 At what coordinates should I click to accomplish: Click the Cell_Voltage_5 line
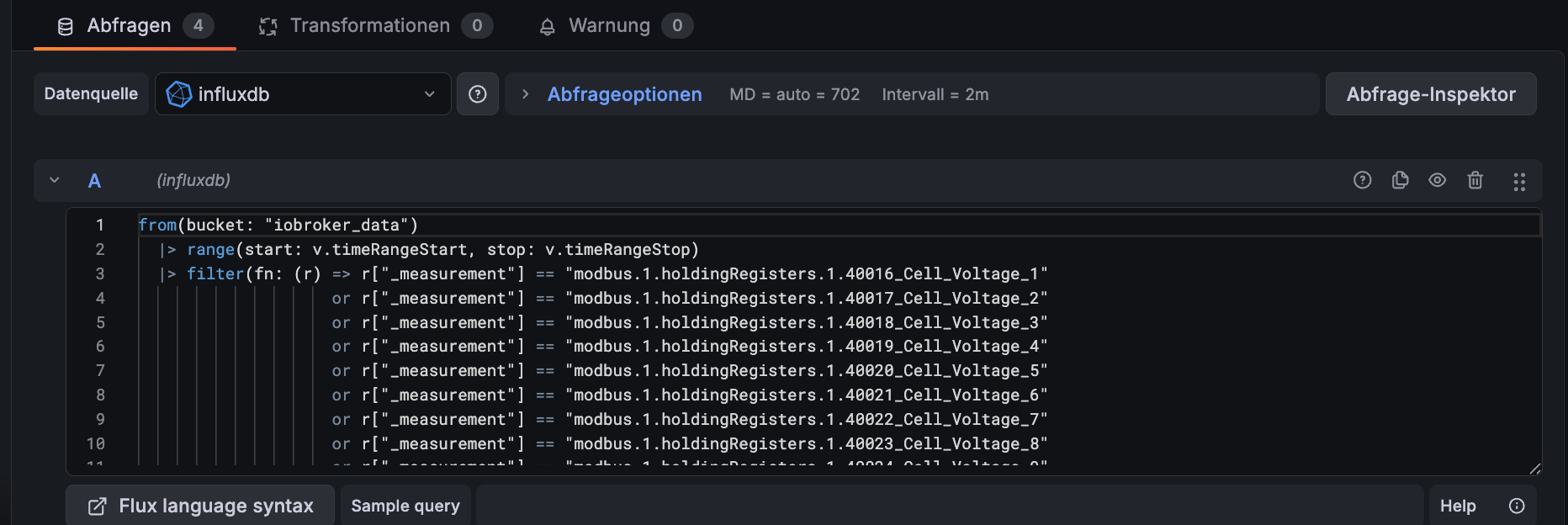click(690, 370)
